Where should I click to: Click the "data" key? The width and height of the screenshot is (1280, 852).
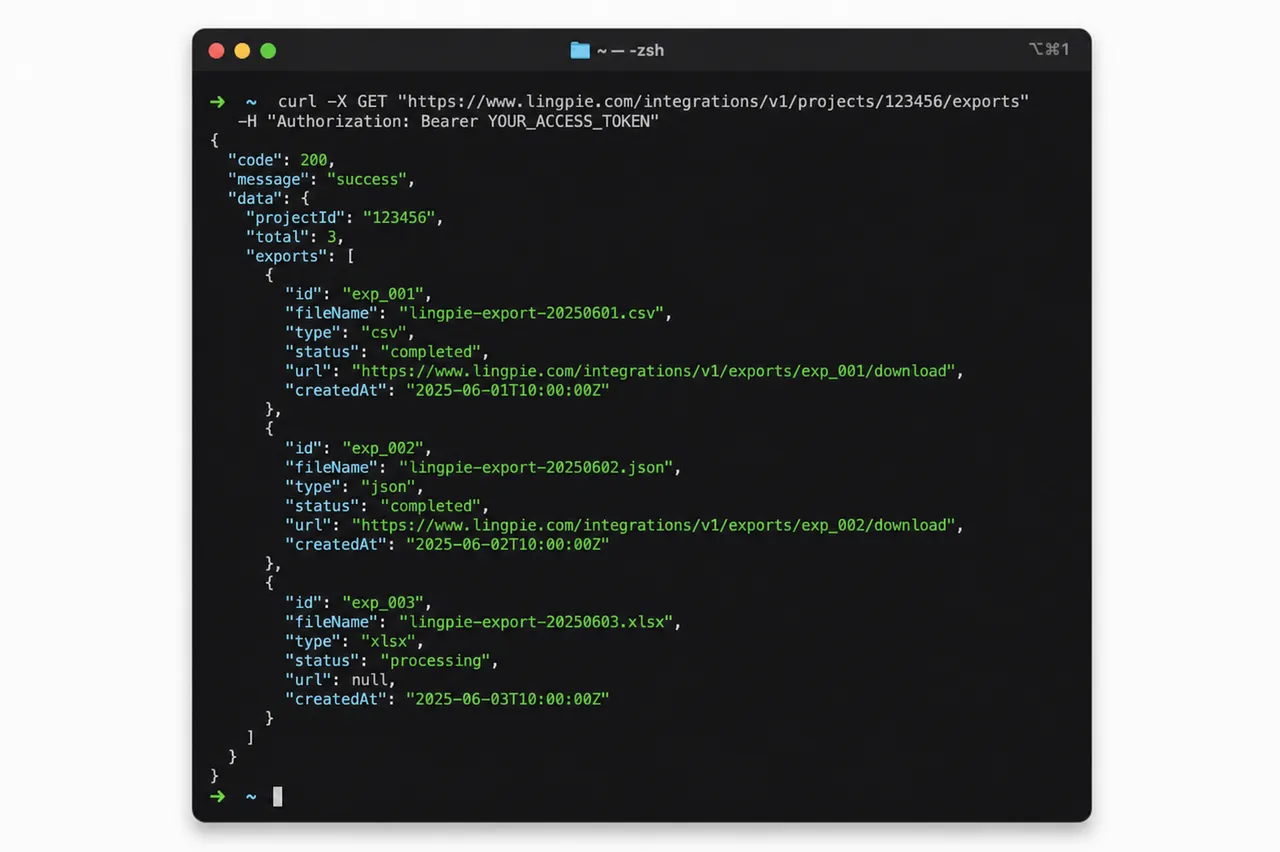[255, 198]
